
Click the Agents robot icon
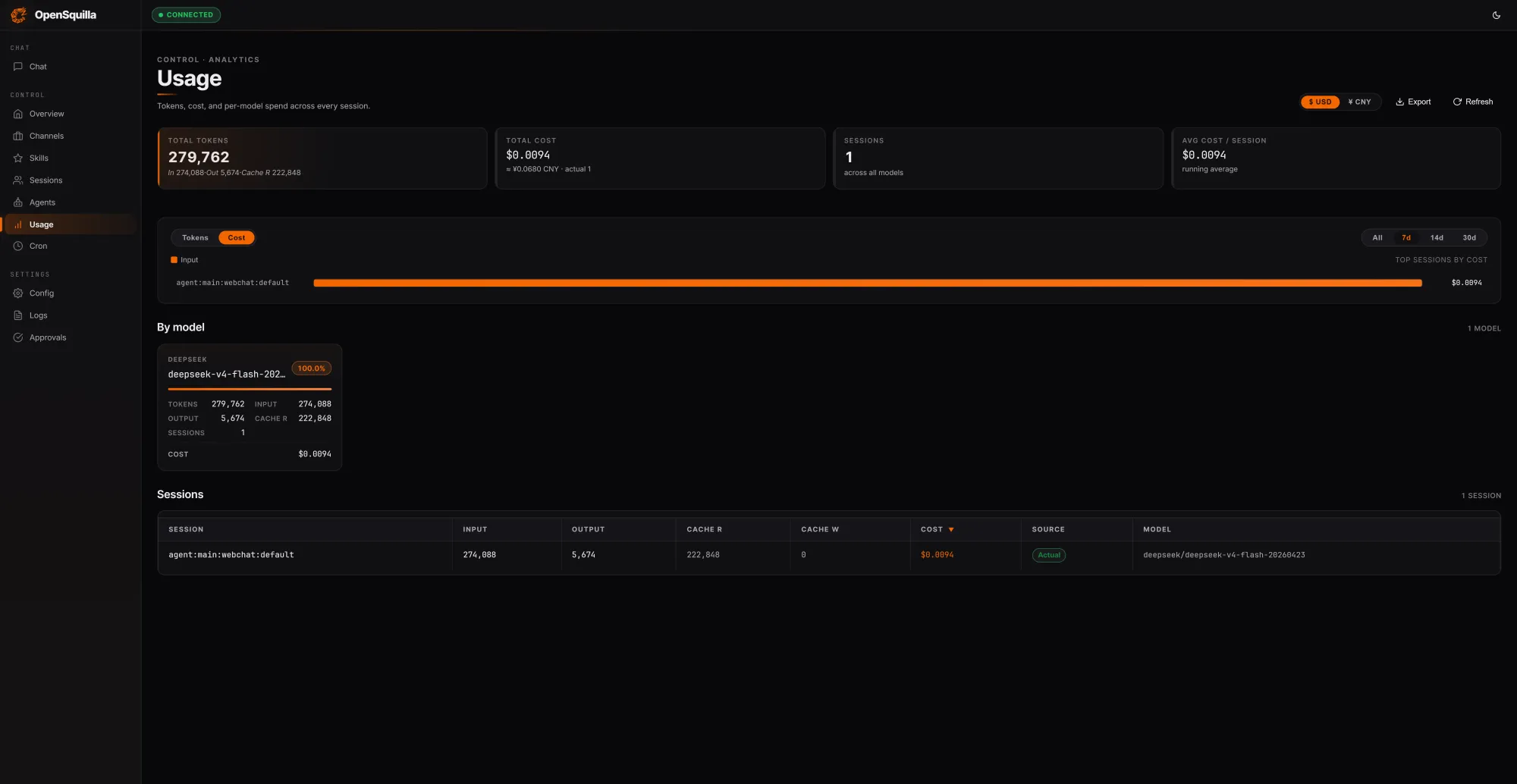click(x=18, y=202)
